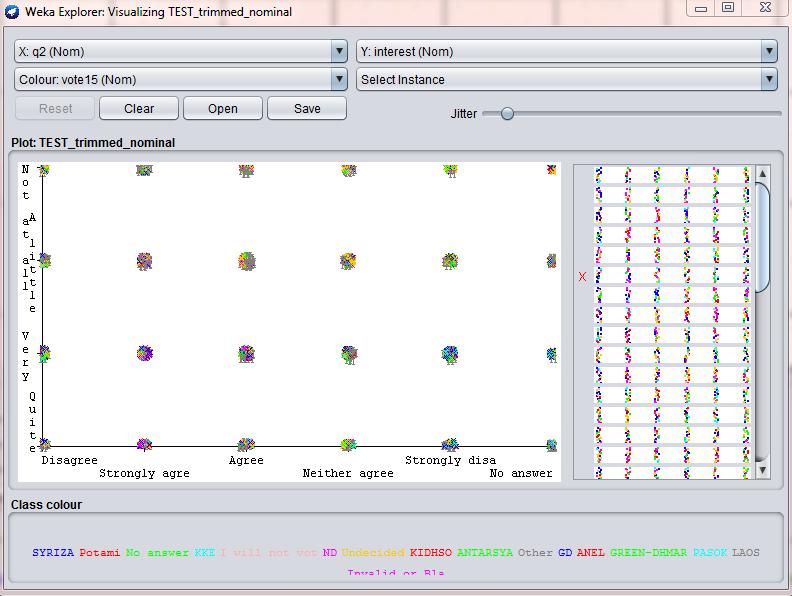792x596 pixels.
Task: Maximize the Weka Explorer window
Action: 727,8
